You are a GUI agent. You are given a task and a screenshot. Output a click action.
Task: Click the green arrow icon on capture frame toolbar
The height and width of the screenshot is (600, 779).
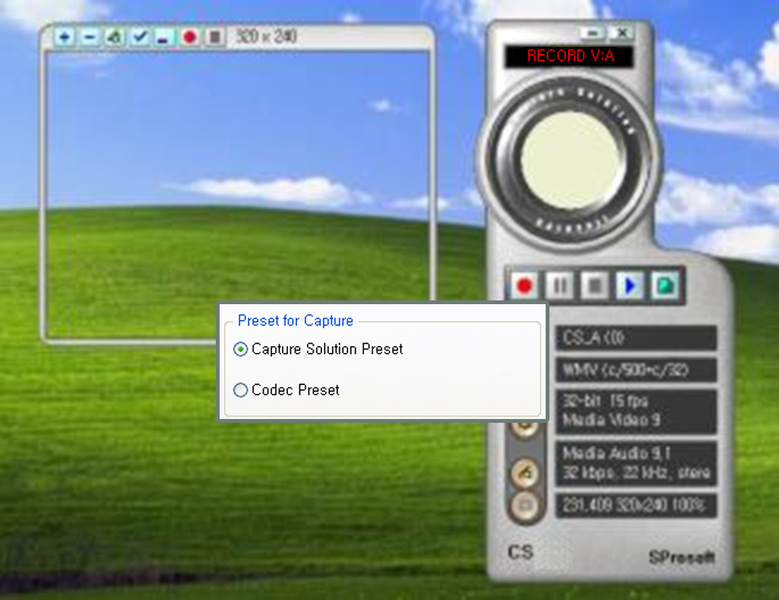pos(115,37)
